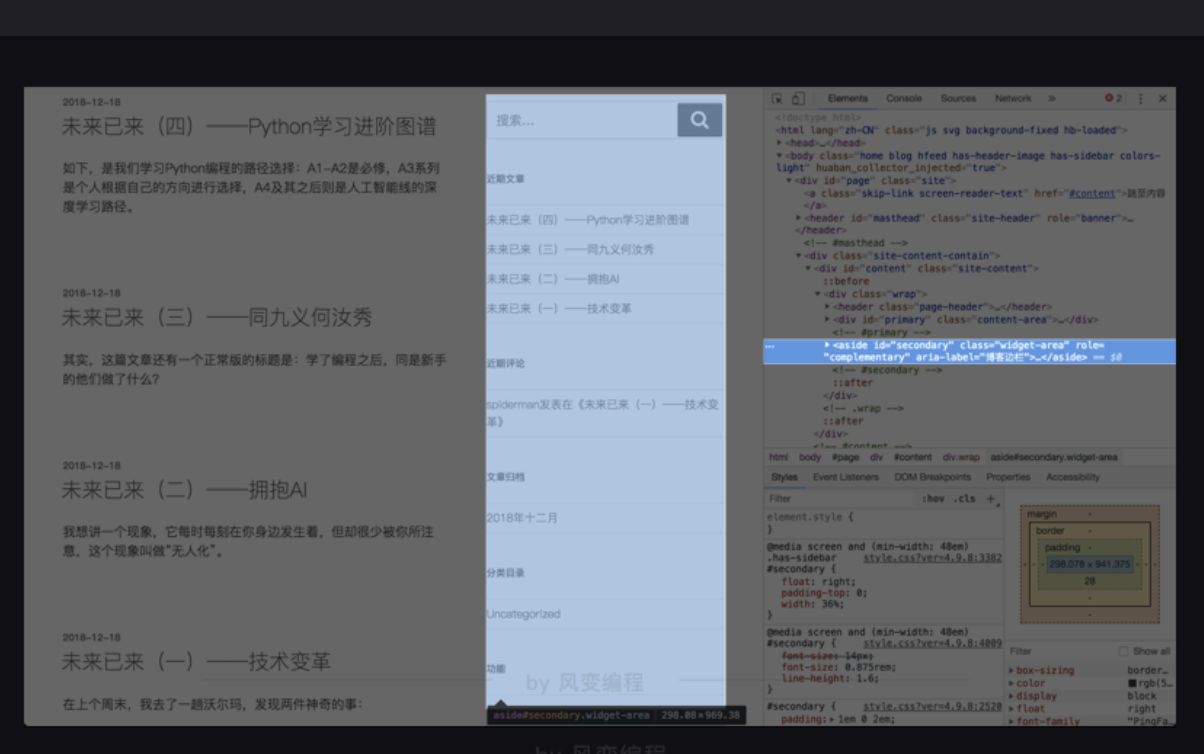
Task: Expand the font-family computed property
Action: point(1011,720)
